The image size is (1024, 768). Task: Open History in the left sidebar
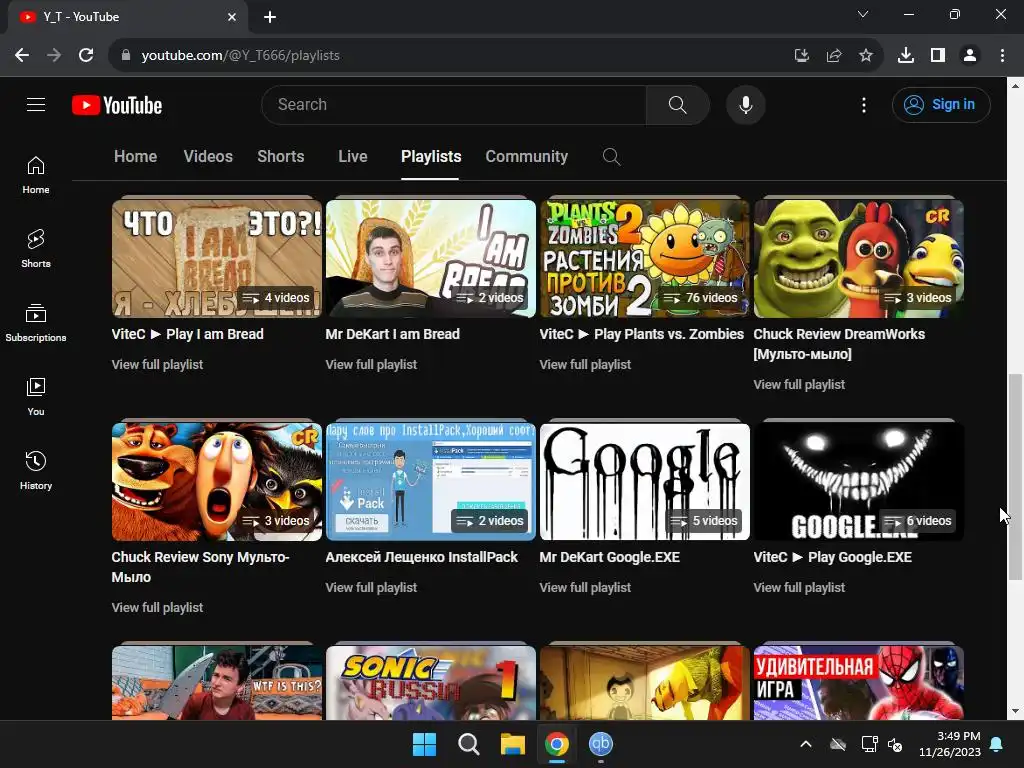[x=36, y=470]
